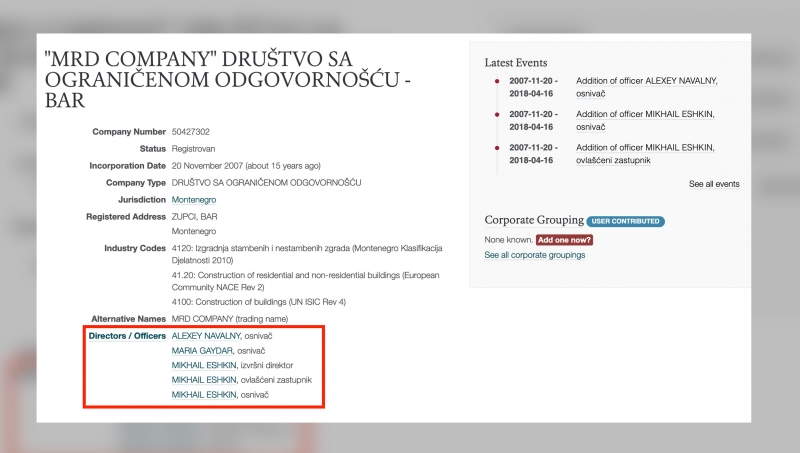Open the Montenegro jurisdiction link
Image resolution: width=800 pixels, height=453 pixels.
pos(194,199)
